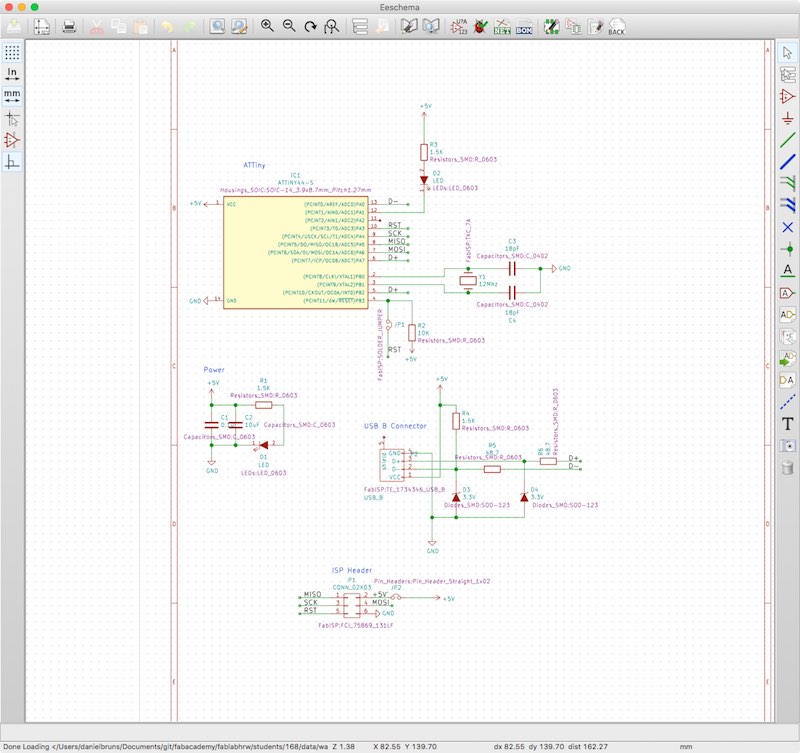This screenshot has width=800, height=753.
Task: Open the bill of materials generator
Action: [525, 27]
